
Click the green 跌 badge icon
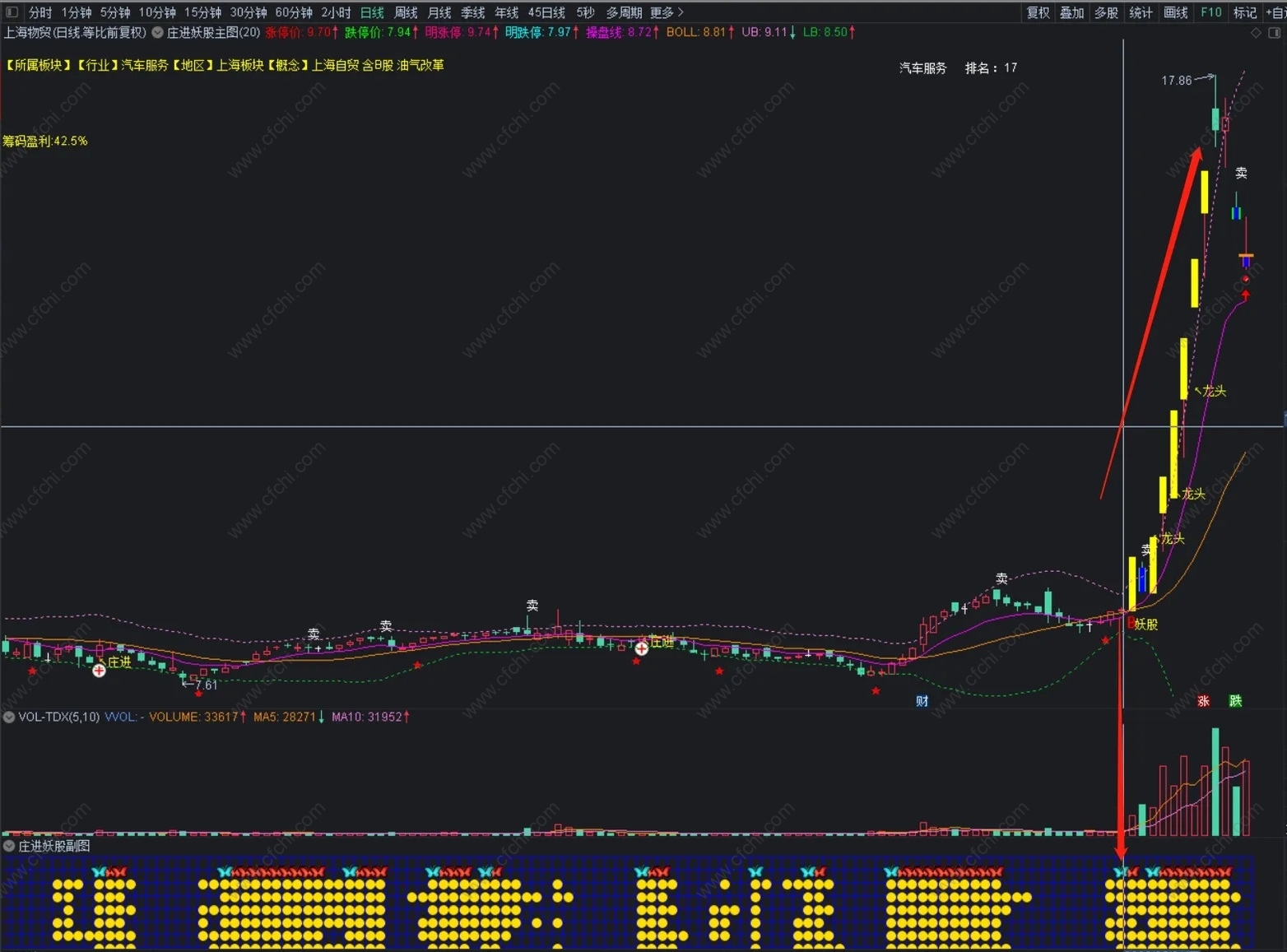pos(1235,701)
